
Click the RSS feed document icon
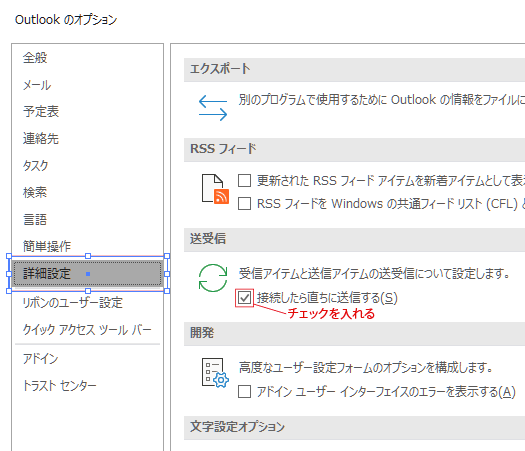(215, 189)
